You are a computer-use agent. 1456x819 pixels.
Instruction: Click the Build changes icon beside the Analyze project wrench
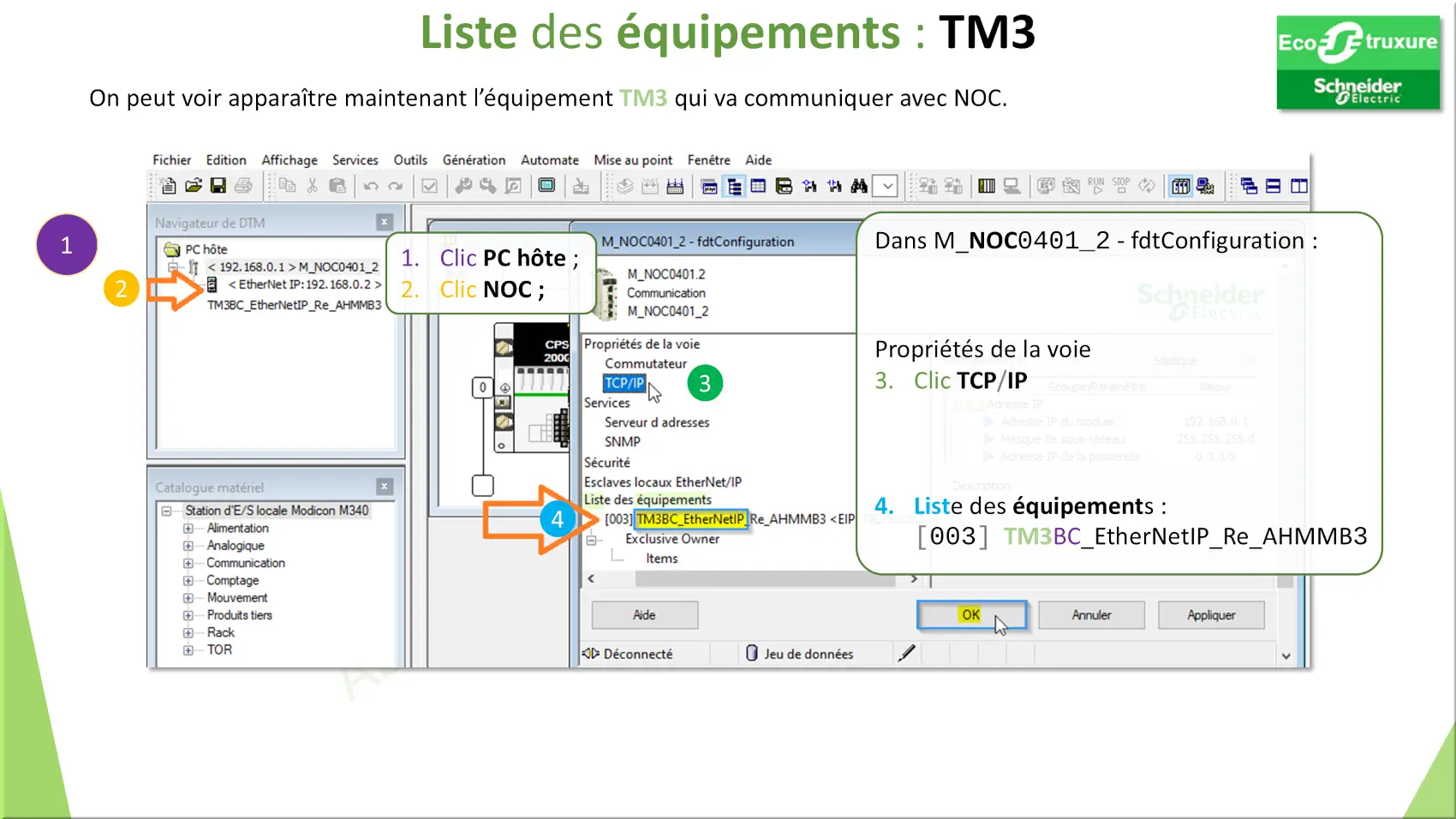pyautogui.click(x=488, y=186)
